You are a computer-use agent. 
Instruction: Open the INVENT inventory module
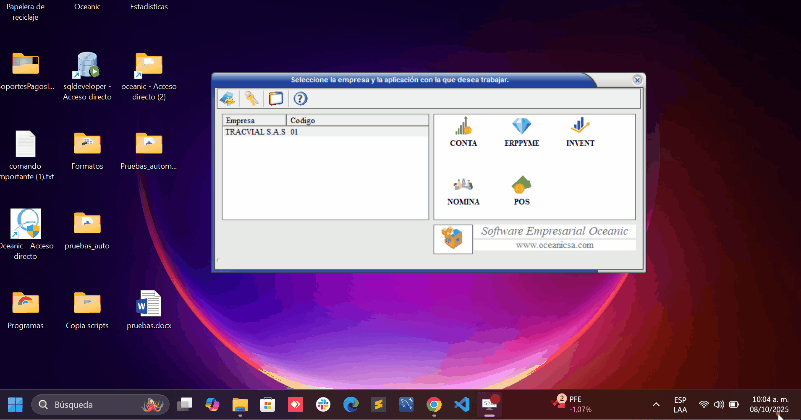[x=580, y=130]
